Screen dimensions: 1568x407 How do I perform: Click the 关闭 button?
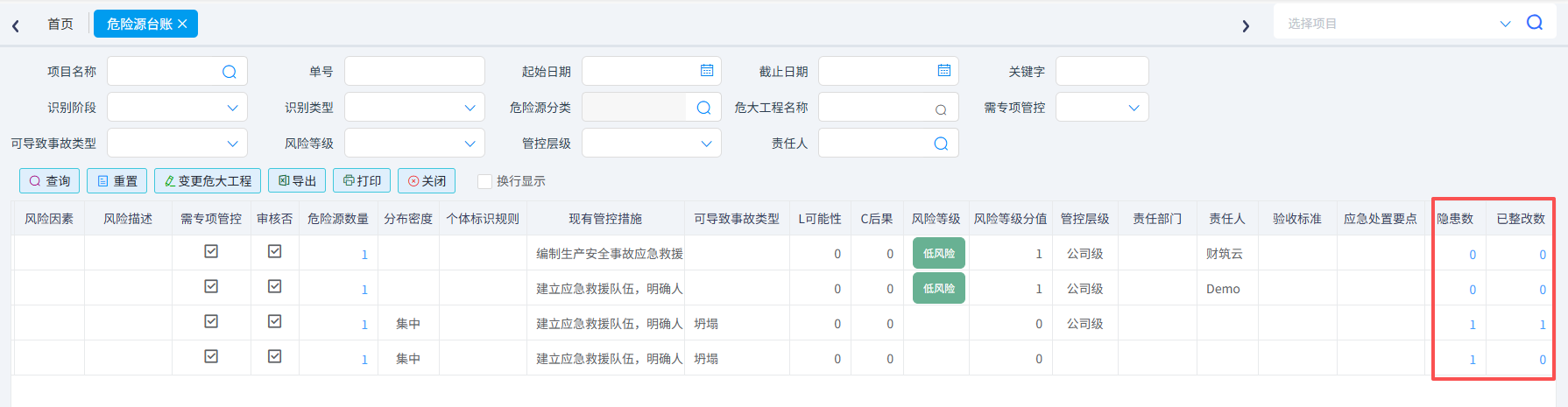click(427, 180)
